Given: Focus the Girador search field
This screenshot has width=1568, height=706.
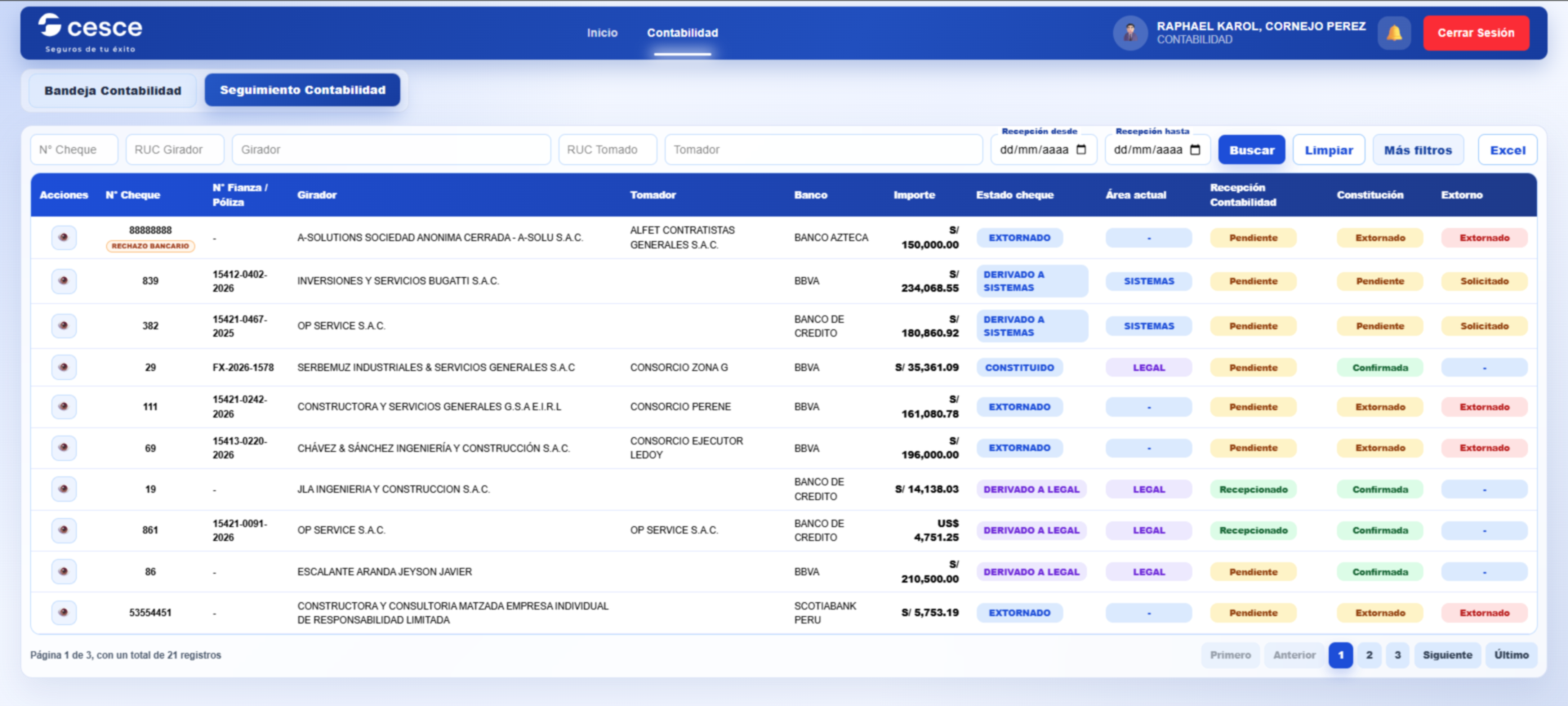Looking at the screenshot, I should tap(391, 150).
